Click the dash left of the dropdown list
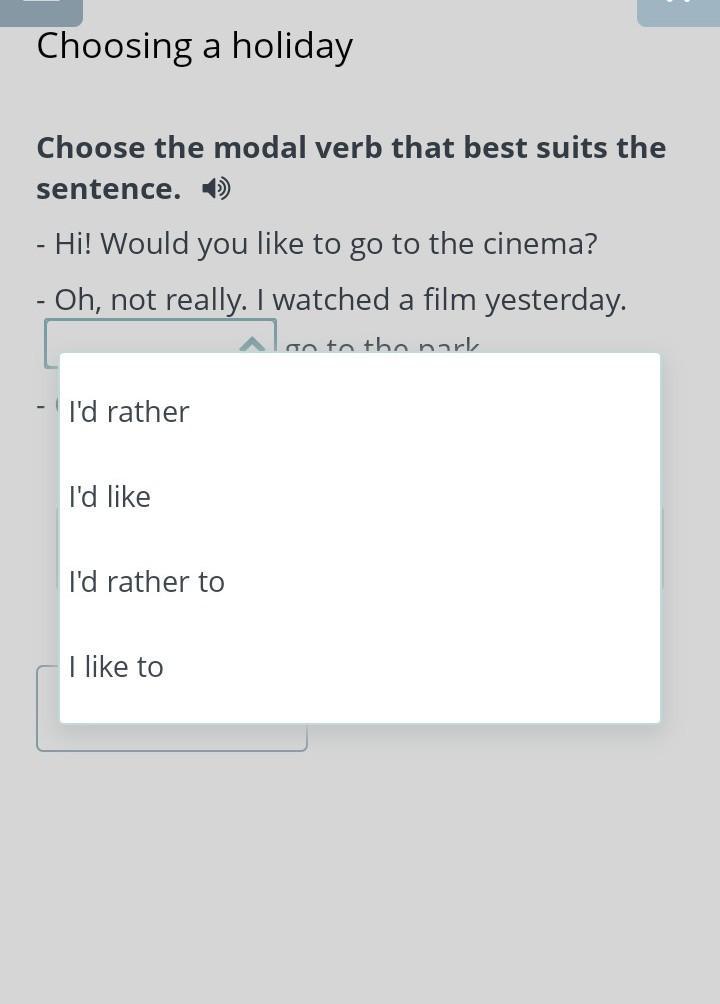This screenshot has height=1004, width=720. 41,406
